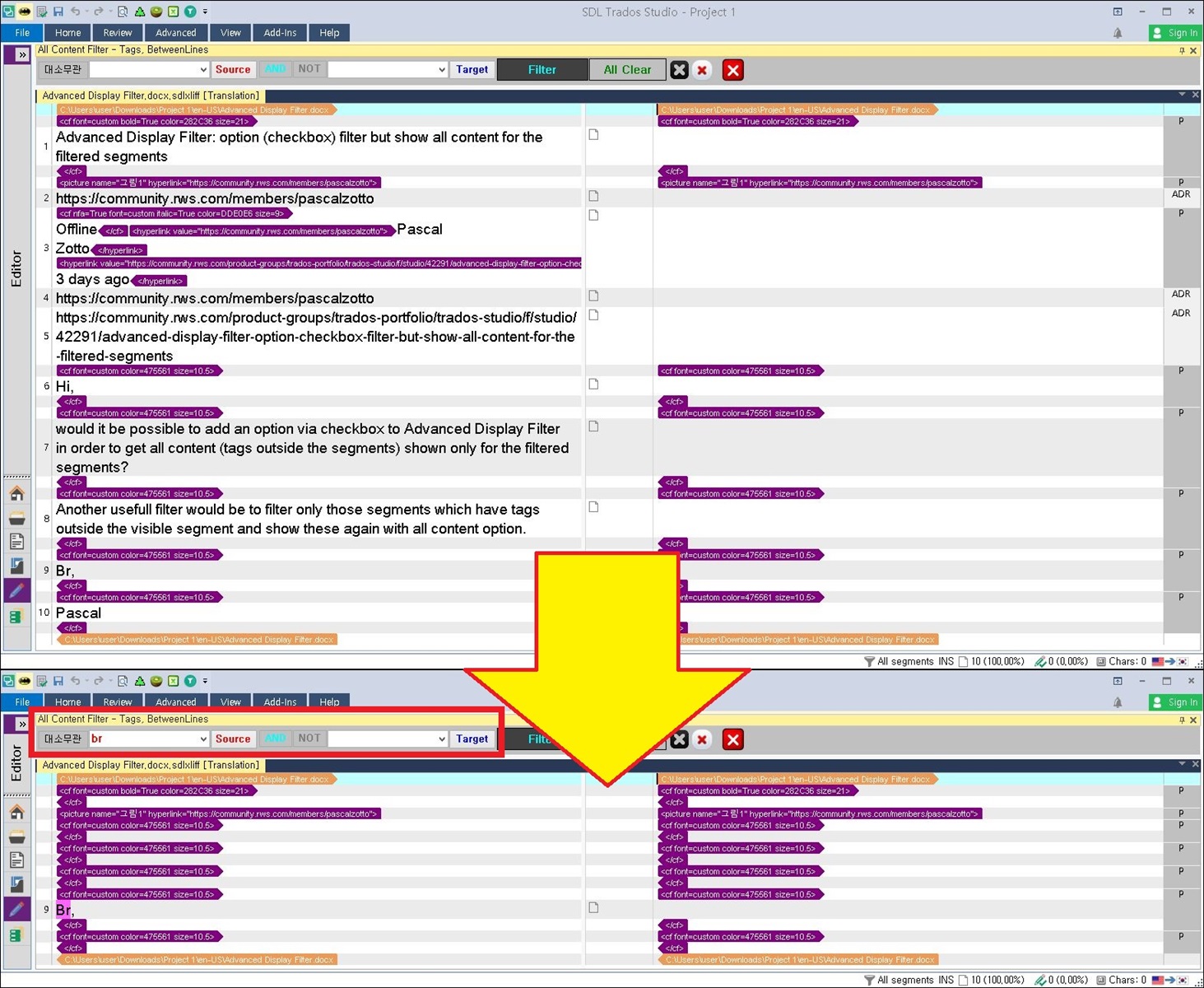Click the Source button in top window

pyautogui.click(x=233, y=70)
